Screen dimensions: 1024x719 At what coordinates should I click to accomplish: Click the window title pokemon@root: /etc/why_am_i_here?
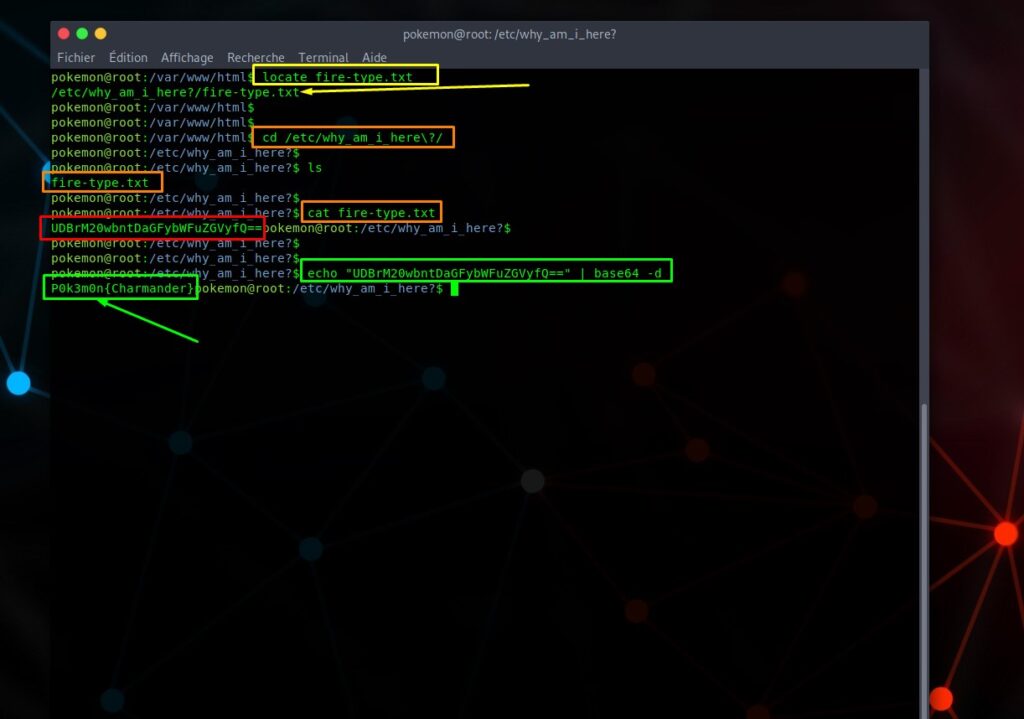click(509, 34)
